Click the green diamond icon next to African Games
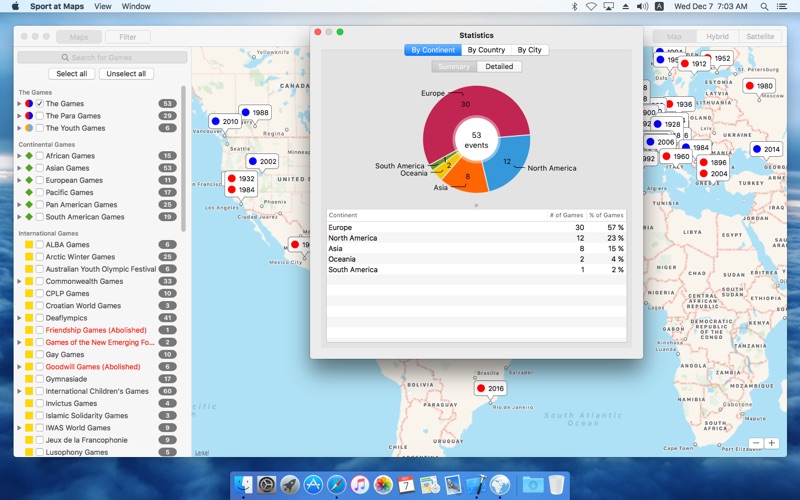This screenshot has height=500, width=800. tap(29, 156)
